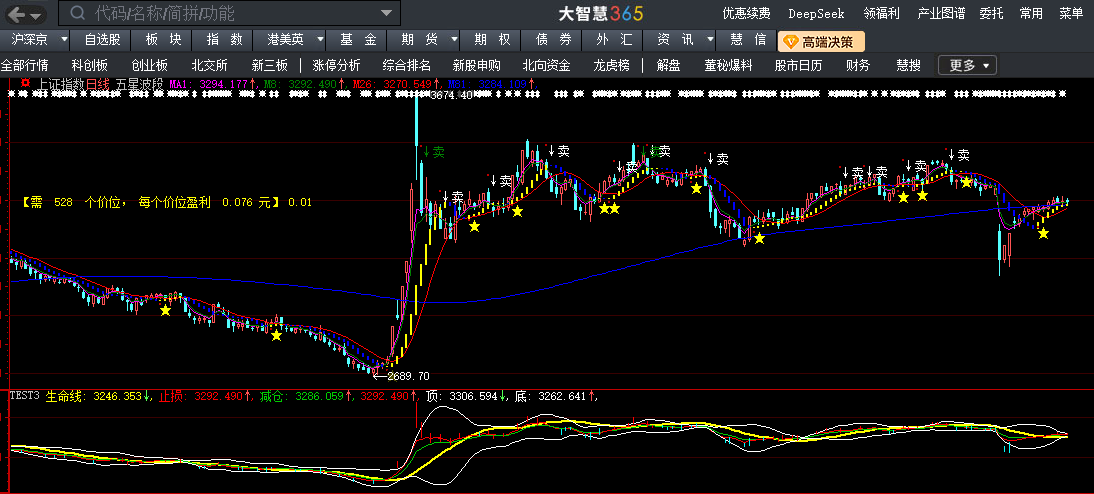1094x494 pixels.
Task: Click 领福利 in the top bar
Action: click(881, 13)
